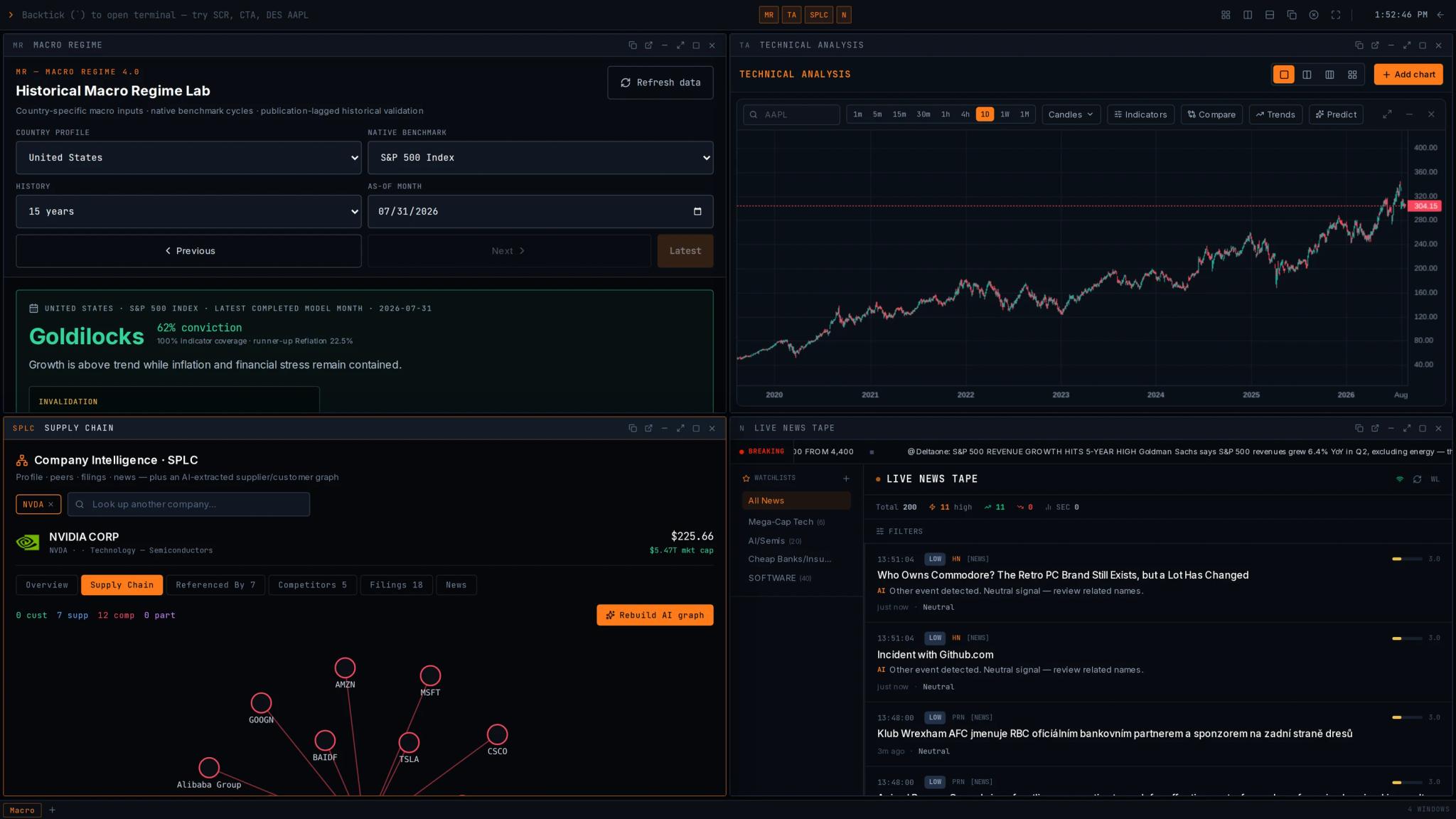Open the History years dropdown
This screenshot has height=819, width=1456.
(188, 212)
